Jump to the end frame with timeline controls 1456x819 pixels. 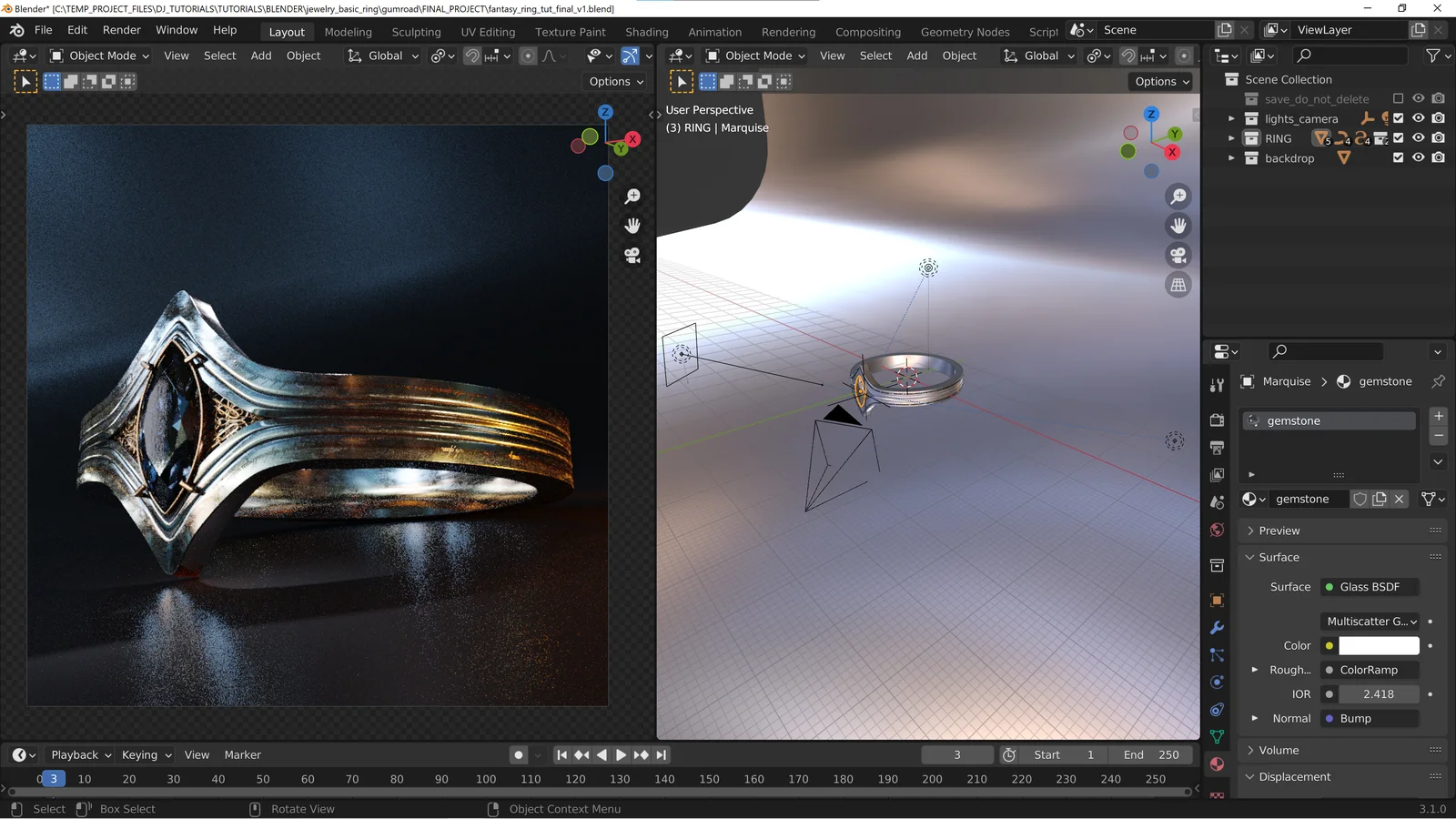(x=661, y=754)
